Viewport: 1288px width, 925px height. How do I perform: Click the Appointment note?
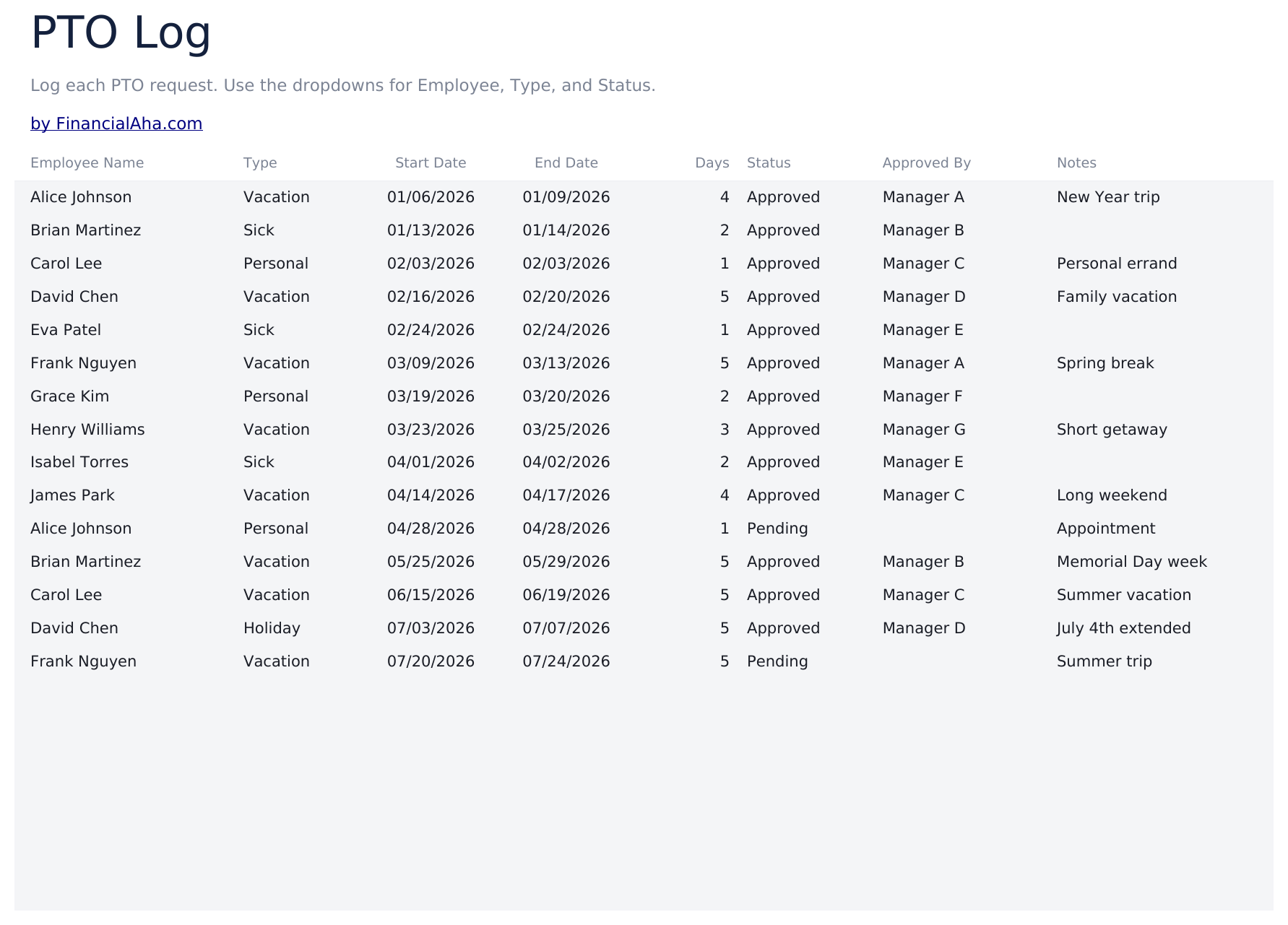click(x=1106, y=529)
